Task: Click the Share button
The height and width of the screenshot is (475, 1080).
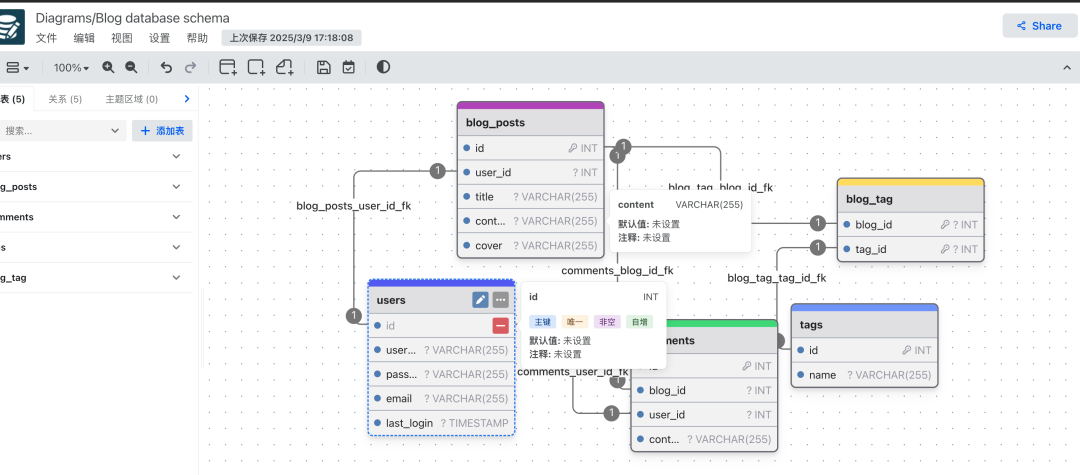Action: [x=1039, y=26]
